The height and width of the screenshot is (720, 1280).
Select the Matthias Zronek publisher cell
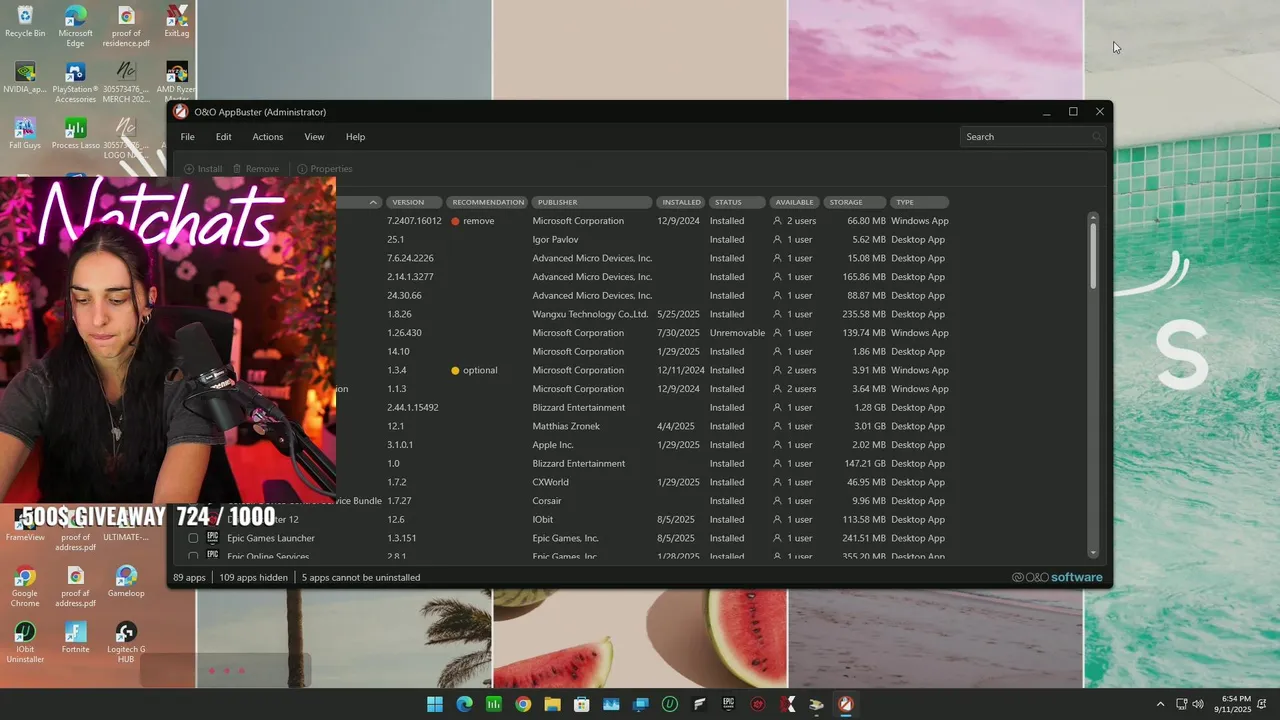(x=566, y=426)
